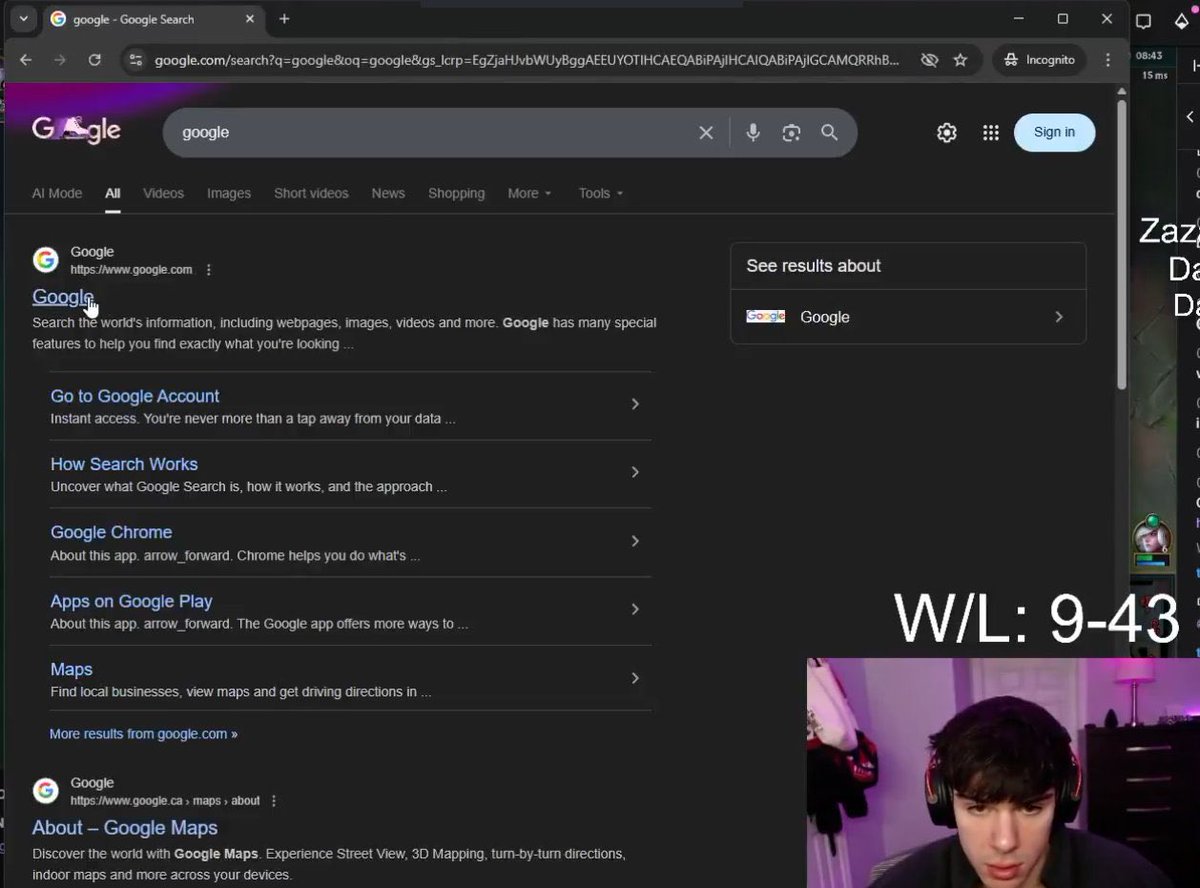Open Google Chrome sitelink

[x=111, y=532]
